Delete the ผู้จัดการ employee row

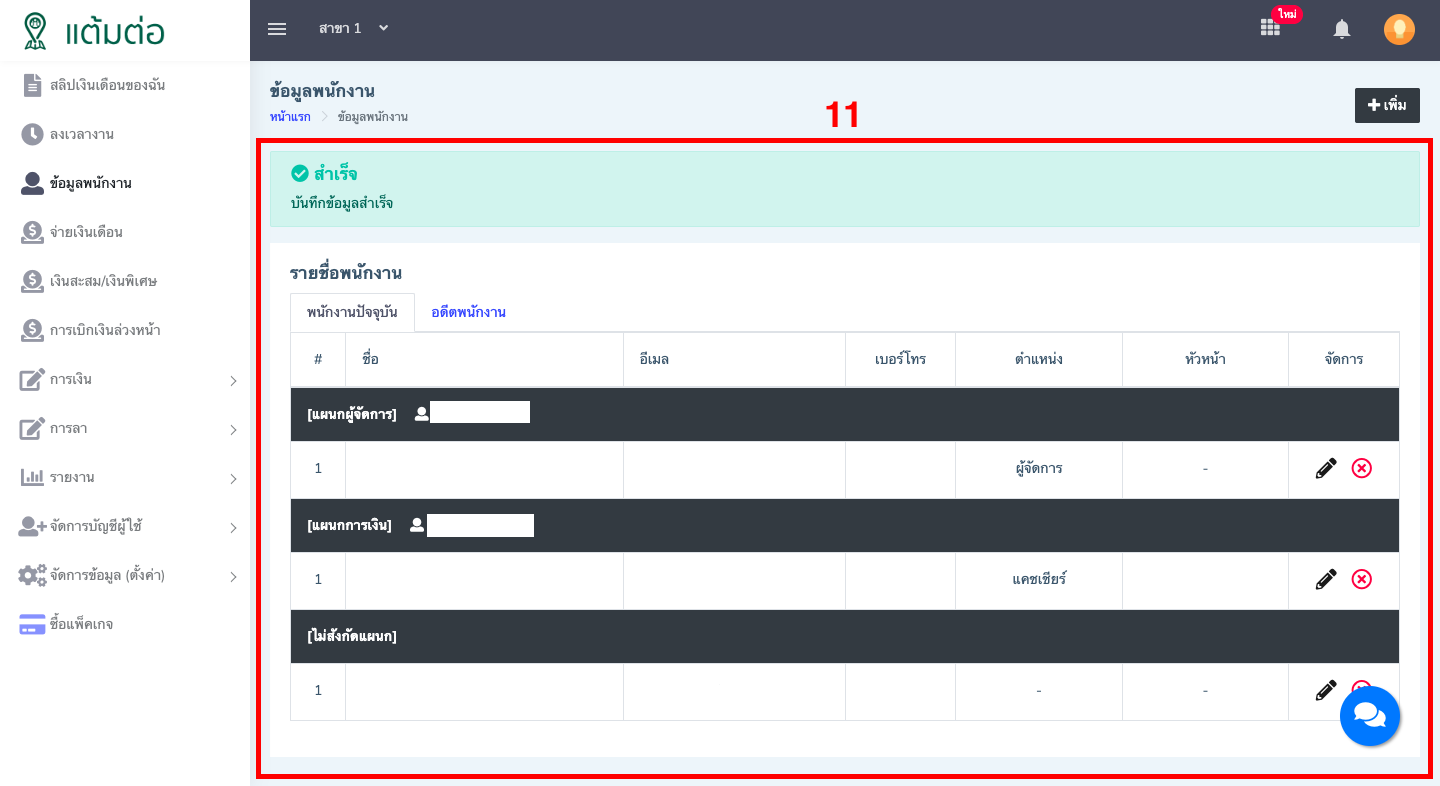tap(1361, 468)
